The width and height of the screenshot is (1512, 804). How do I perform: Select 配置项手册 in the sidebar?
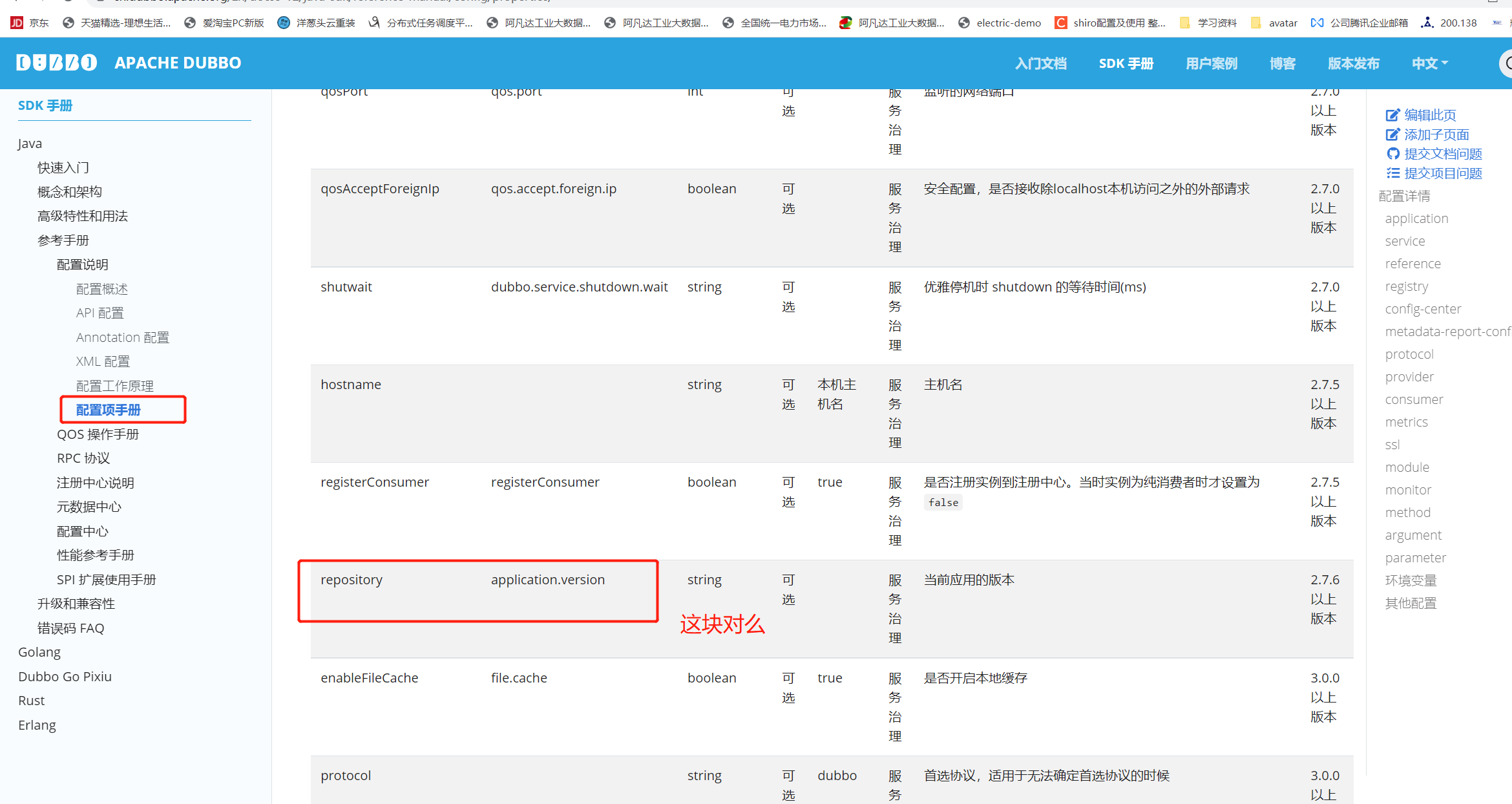[x=109, y=410]
